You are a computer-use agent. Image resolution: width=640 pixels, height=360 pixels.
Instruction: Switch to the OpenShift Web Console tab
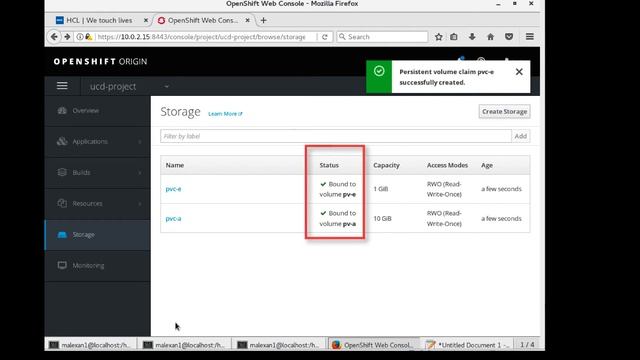(203, 20)
